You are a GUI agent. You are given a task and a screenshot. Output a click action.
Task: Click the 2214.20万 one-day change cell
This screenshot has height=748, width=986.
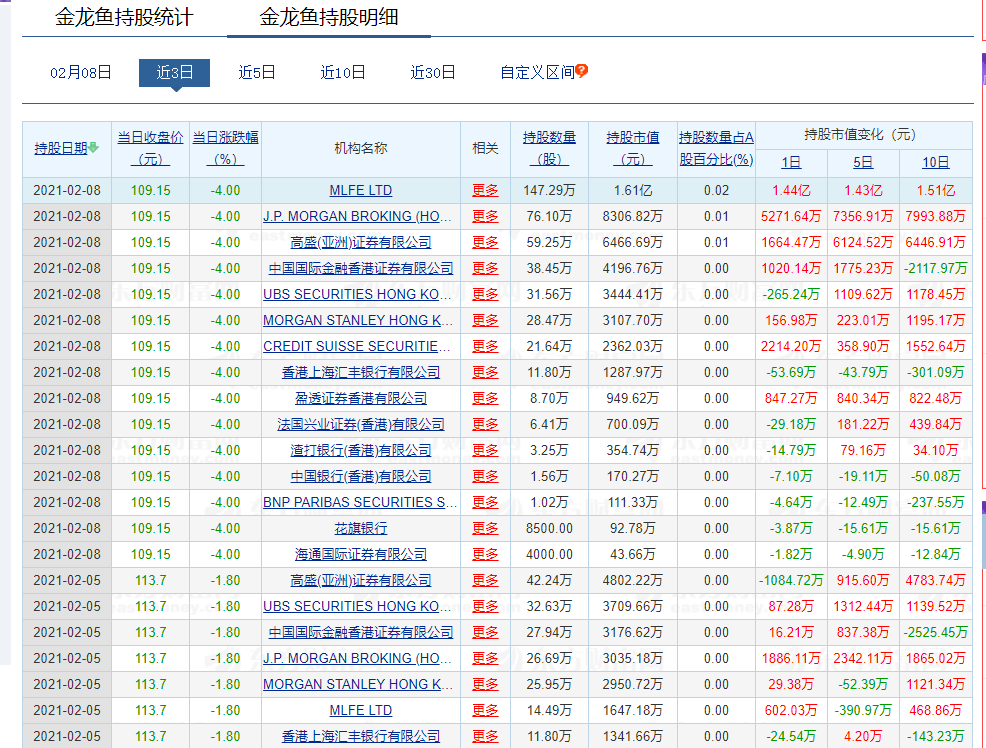point(791,346)
